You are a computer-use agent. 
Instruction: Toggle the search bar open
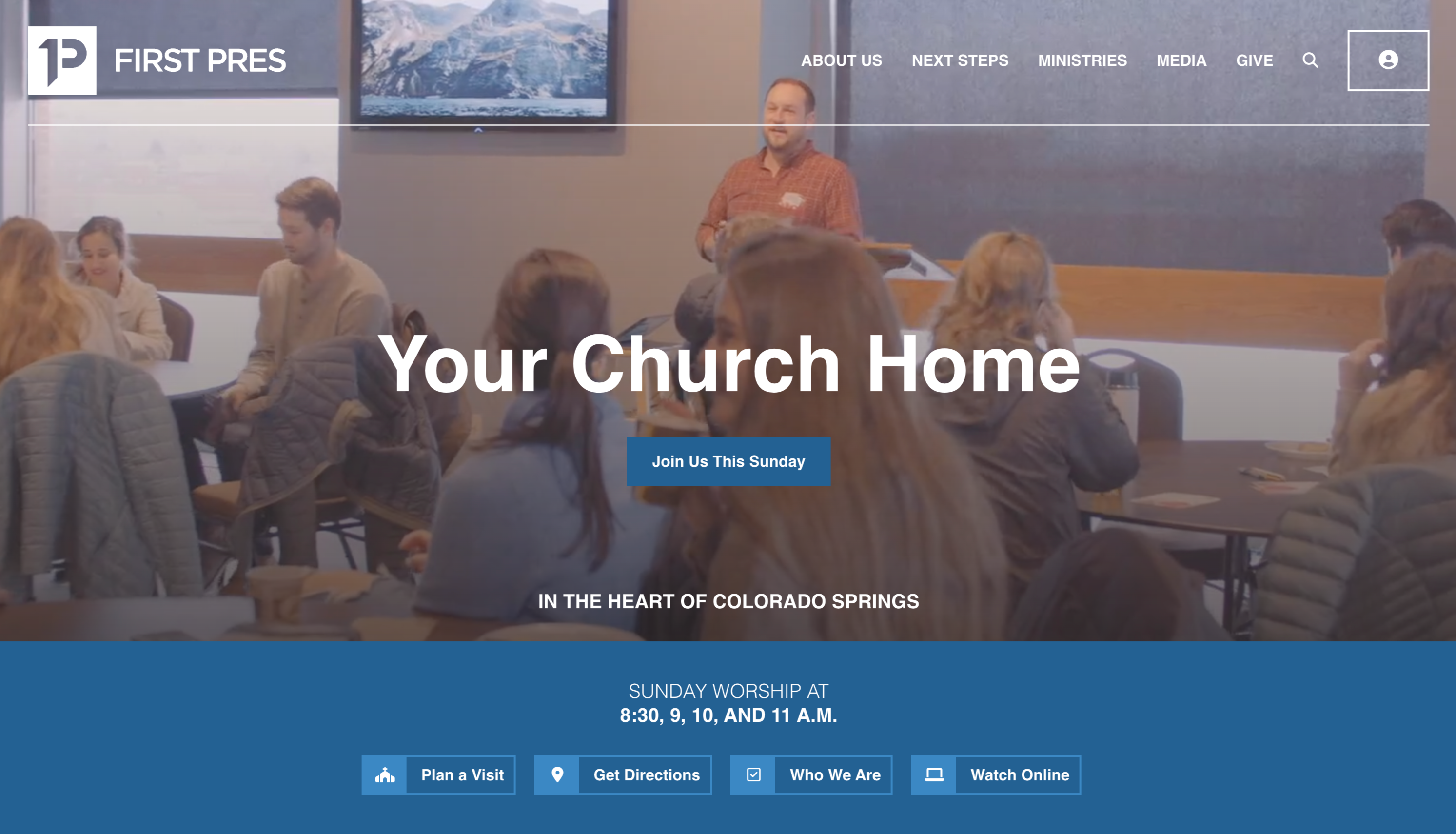tap(1310, 59)
